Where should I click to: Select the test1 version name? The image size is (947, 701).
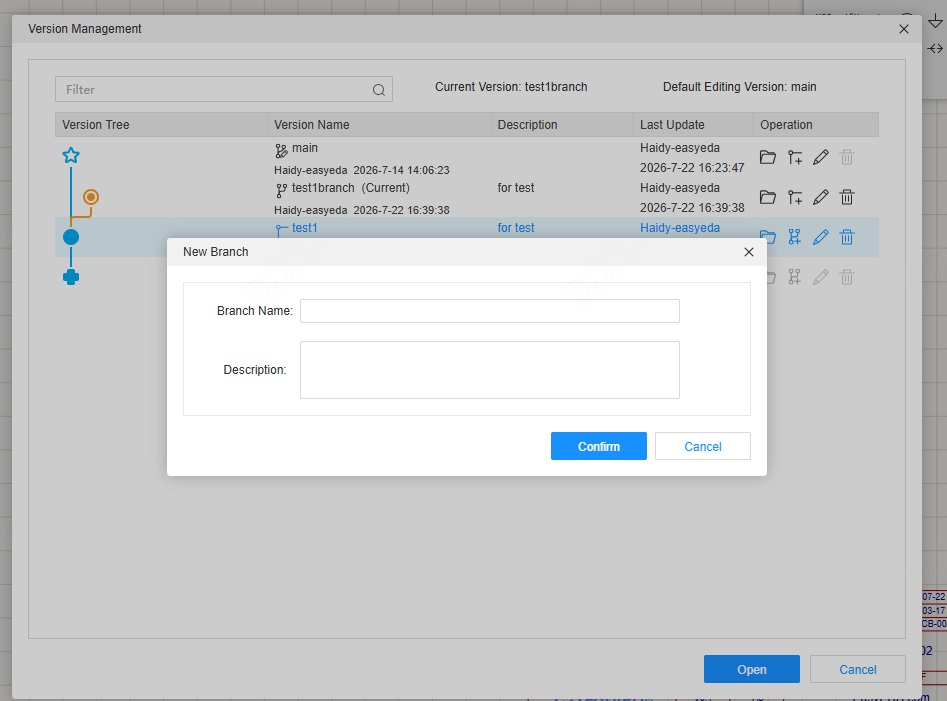[x=304, y=228]
